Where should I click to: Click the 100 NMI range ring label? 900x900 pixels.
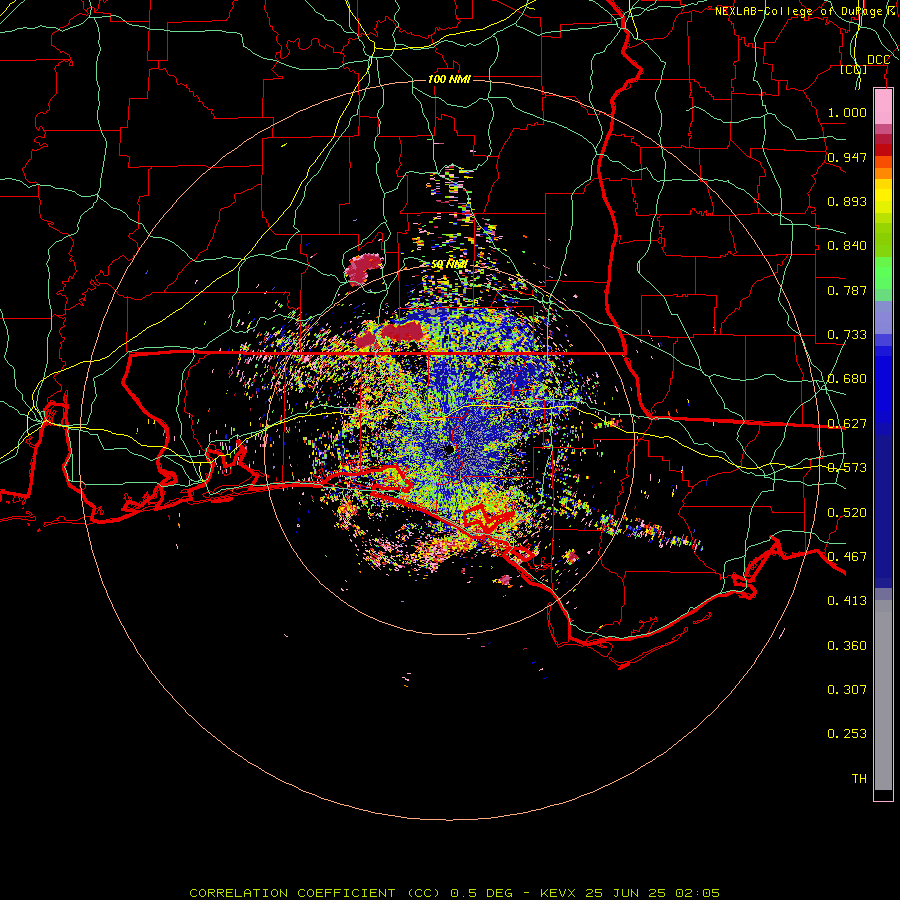pos(449,79)
